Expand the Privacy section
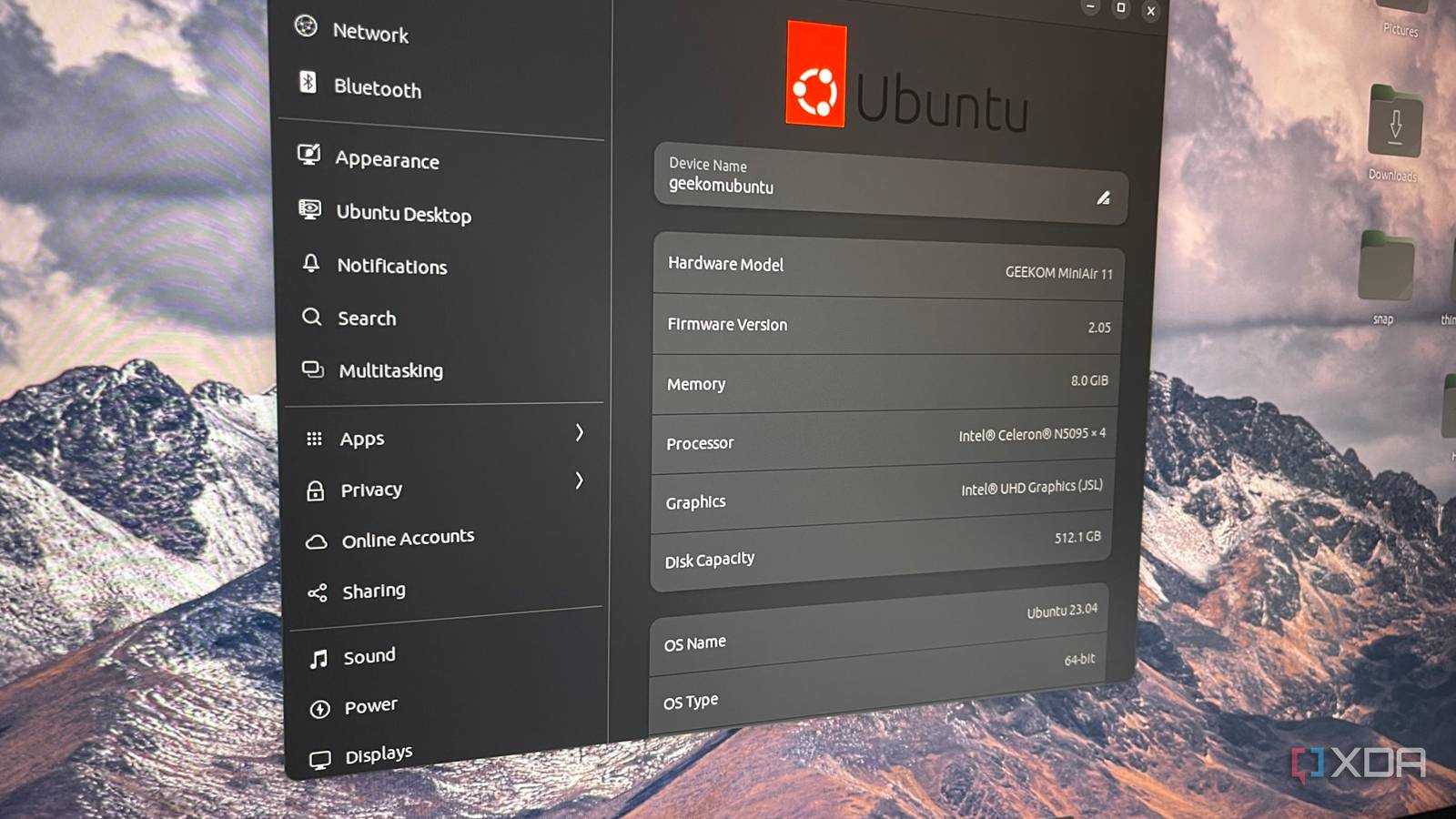 click(x=580, y=482)
